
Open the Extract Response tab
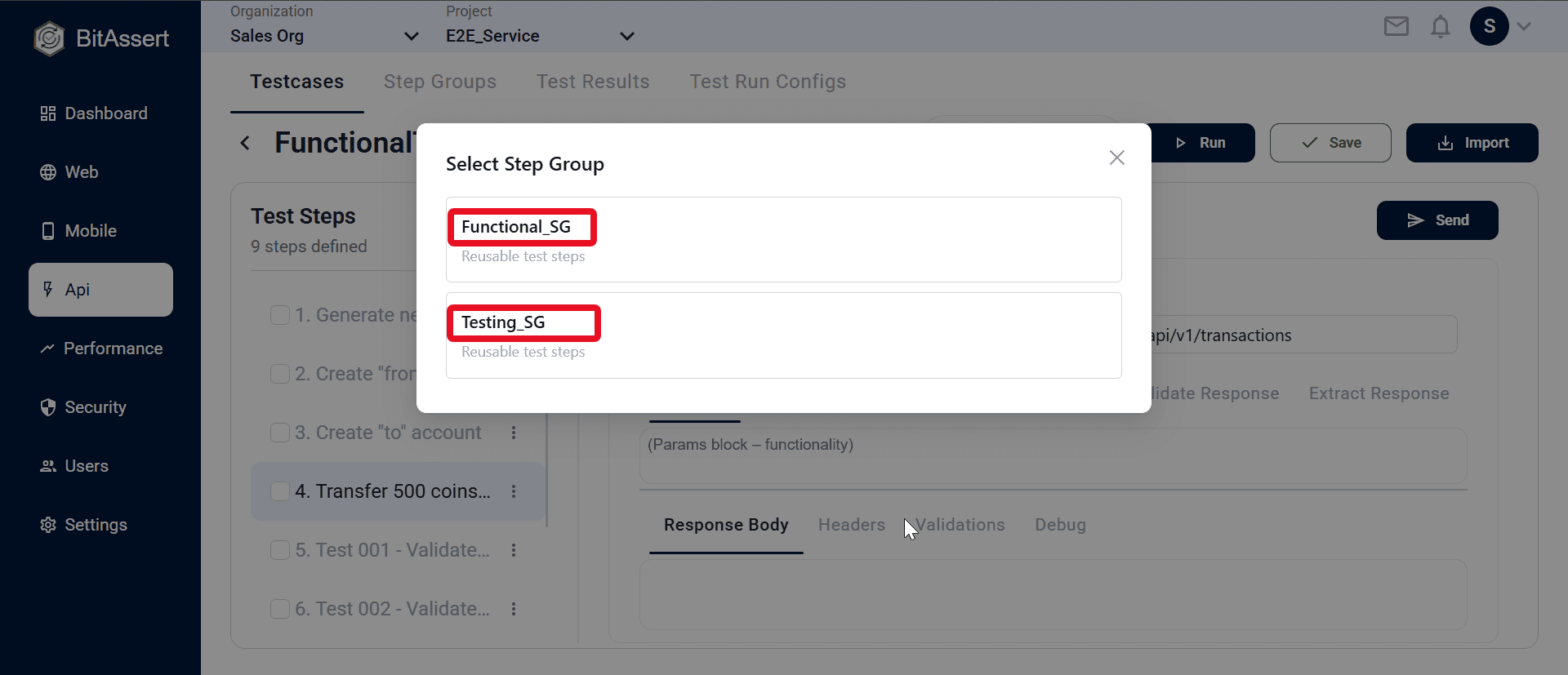[x=1379, y=393]
